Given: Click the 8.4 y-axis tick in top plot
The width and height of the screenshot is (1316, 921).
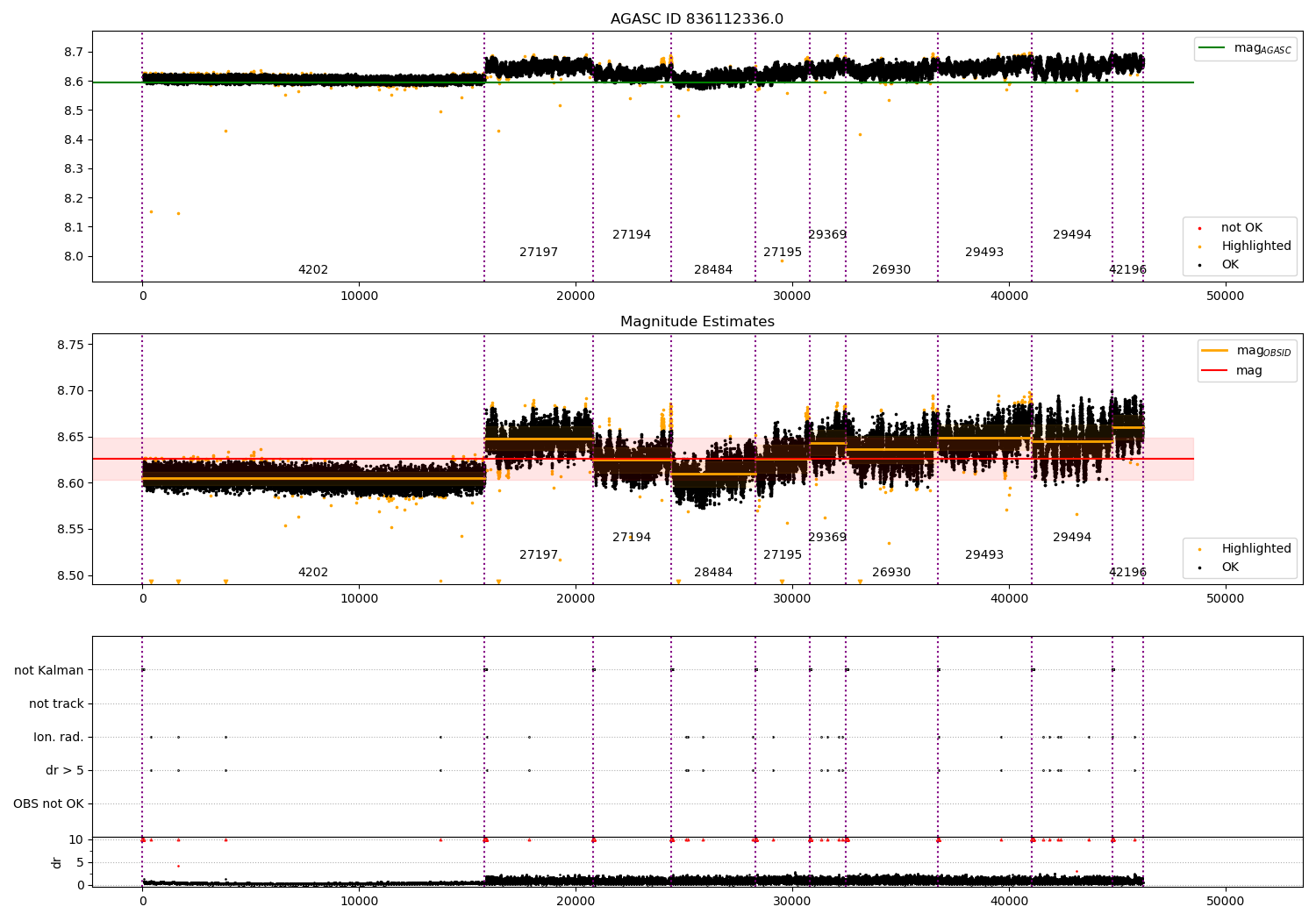Looking at the screenshot, I should click(74, 140).
